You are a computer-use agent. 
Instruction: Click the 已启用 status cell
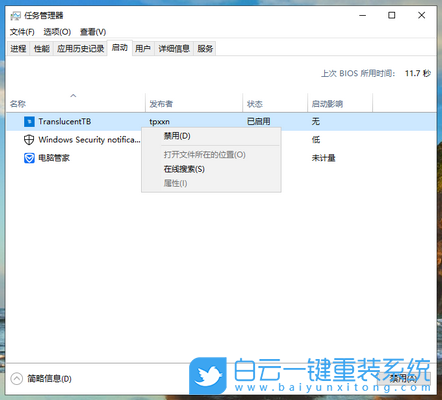coord(259,122)
